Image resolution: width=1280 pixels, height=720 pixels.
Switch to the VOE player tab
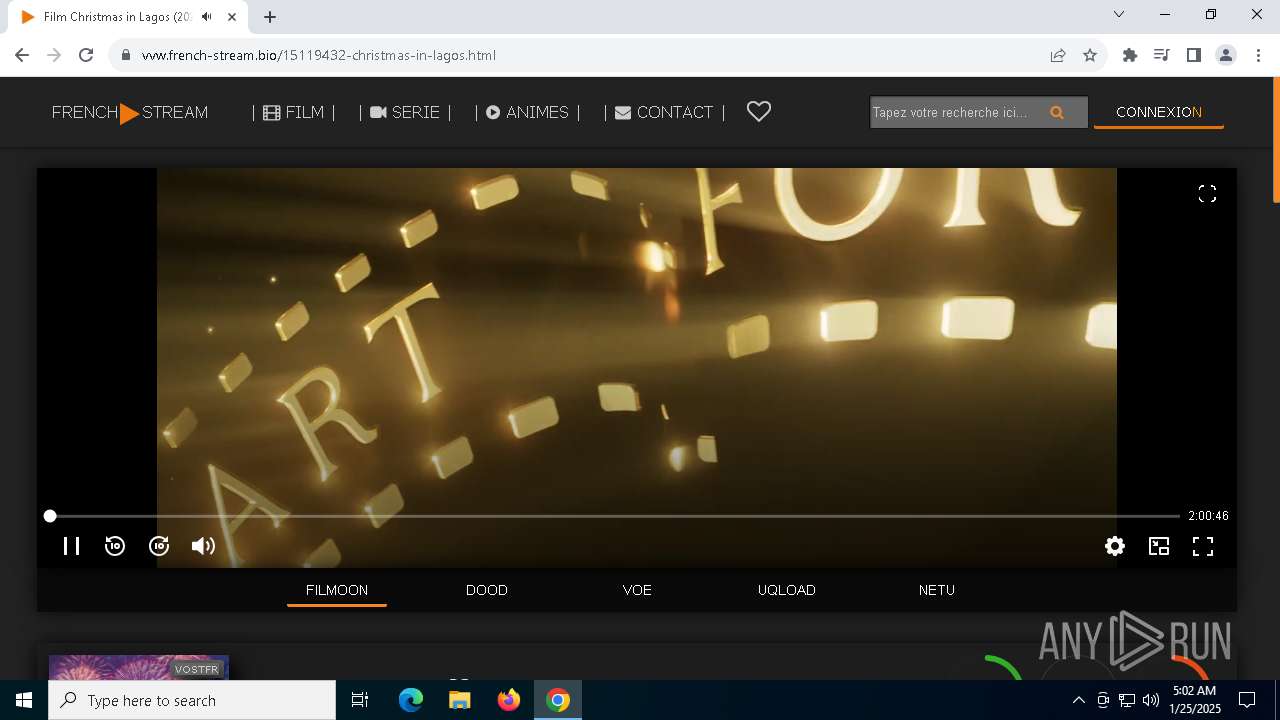pos(637,590)
